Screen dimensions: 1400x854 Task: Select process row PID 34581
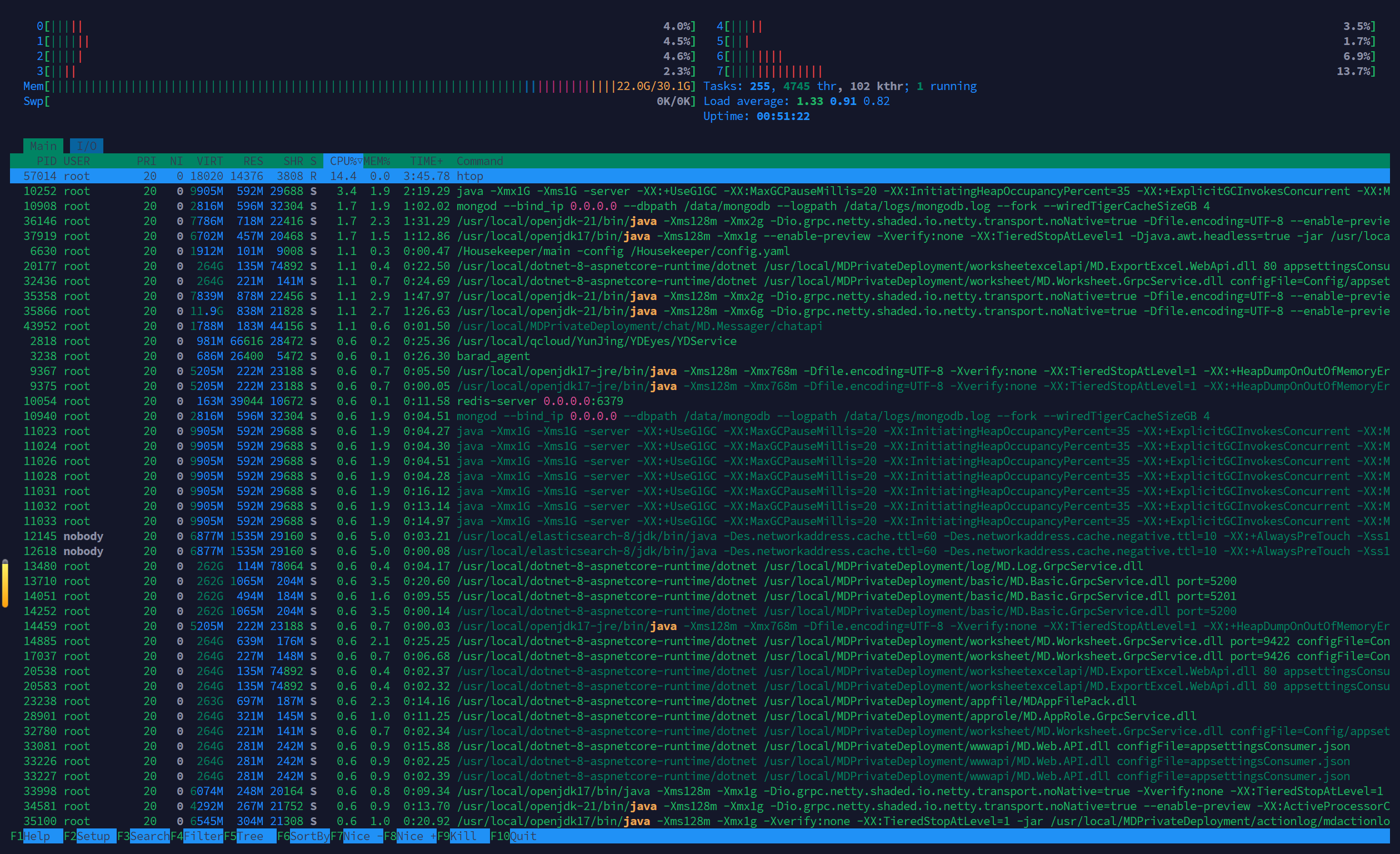tap(700, 806)
